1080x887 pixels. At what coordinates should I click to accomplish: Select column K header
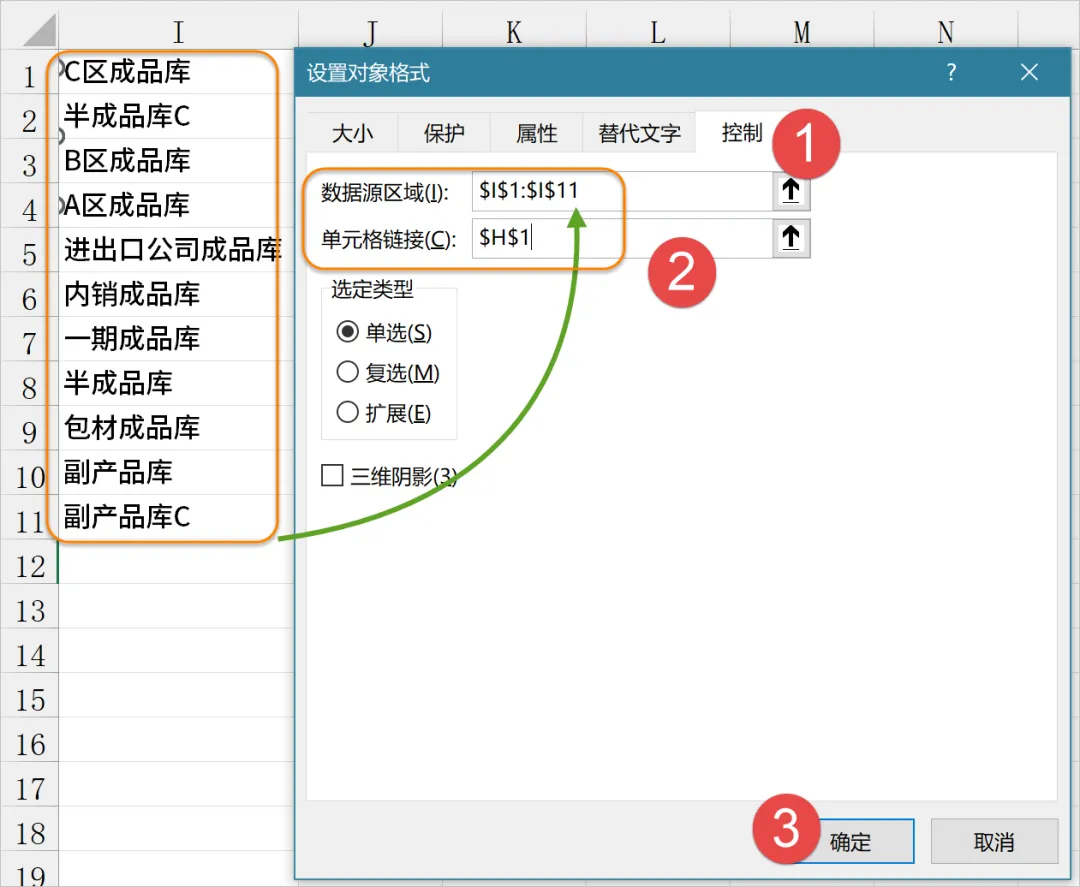click(514, 31)
